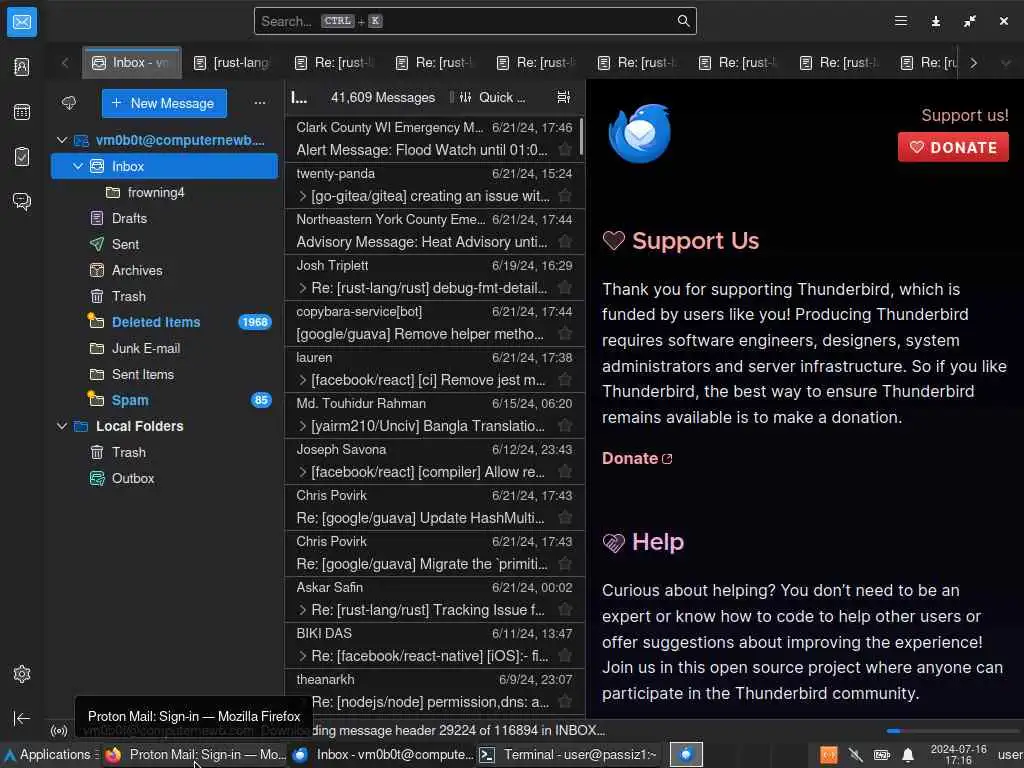Click the orange network tray icon
1024x768 pixels.
pyautogui.click(x=829, y=756)
